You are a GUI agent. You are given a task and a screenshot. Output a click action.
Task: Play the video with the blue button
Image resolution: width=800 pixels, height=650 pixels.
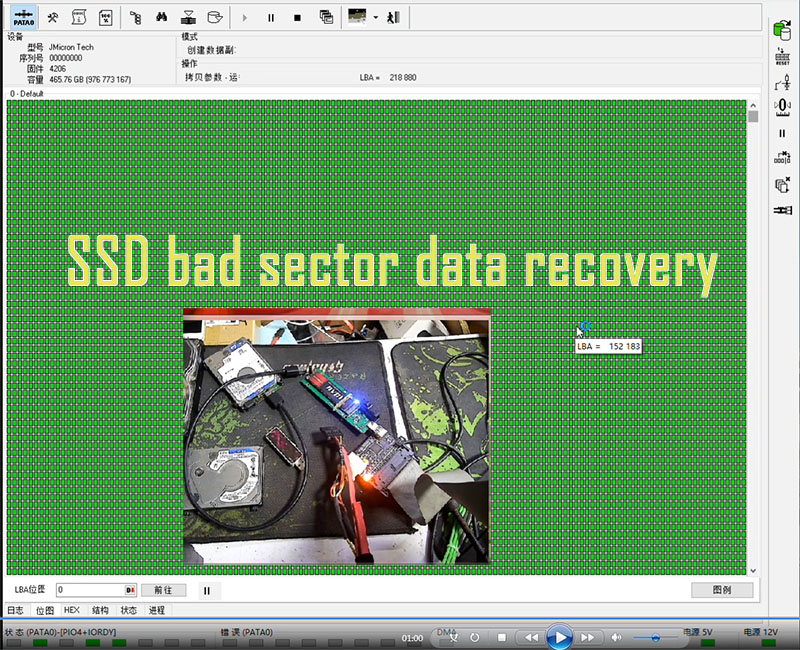[x=559, y=637]
